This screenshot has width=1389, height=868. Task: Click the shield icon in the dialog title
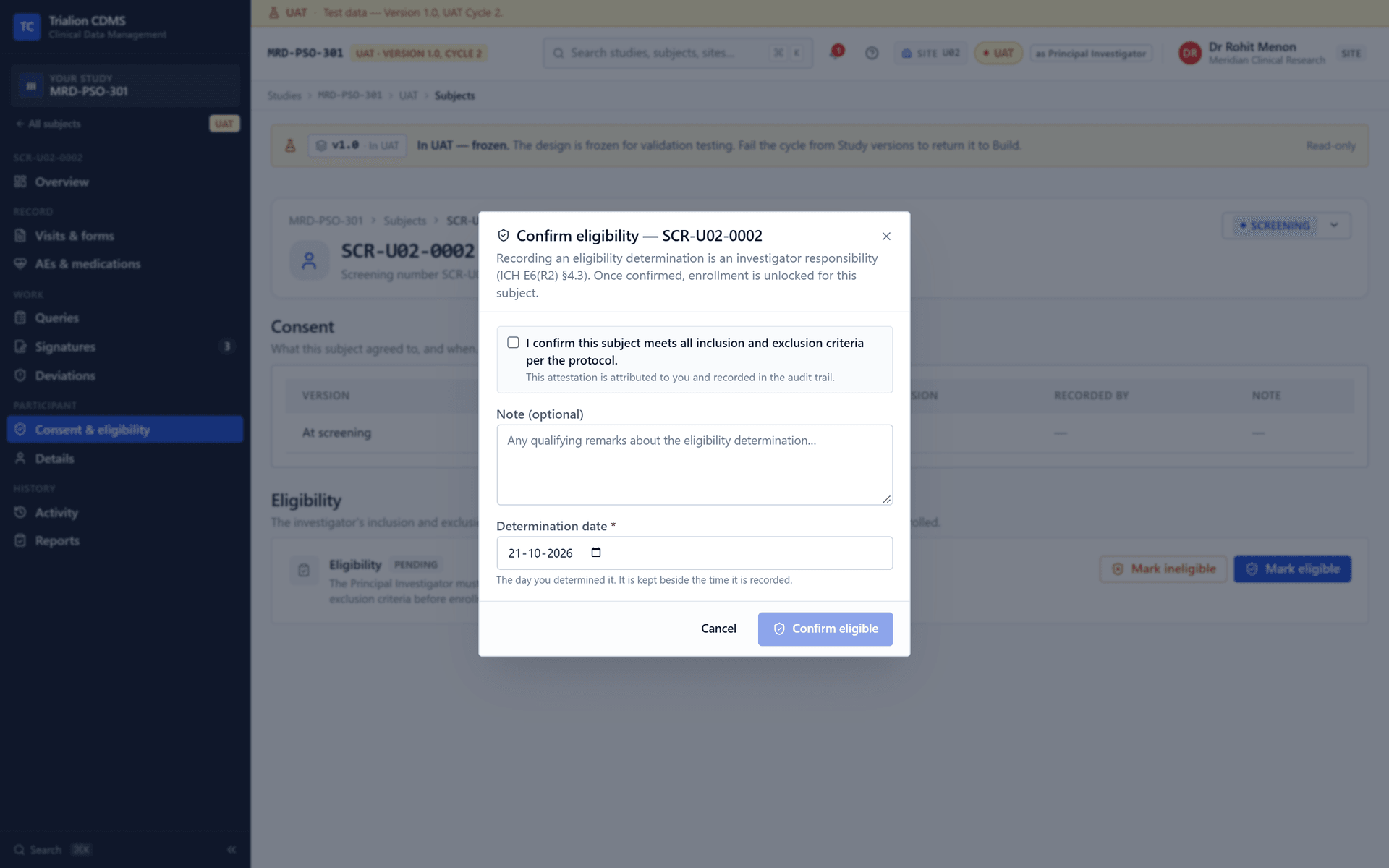click(504, 236)
